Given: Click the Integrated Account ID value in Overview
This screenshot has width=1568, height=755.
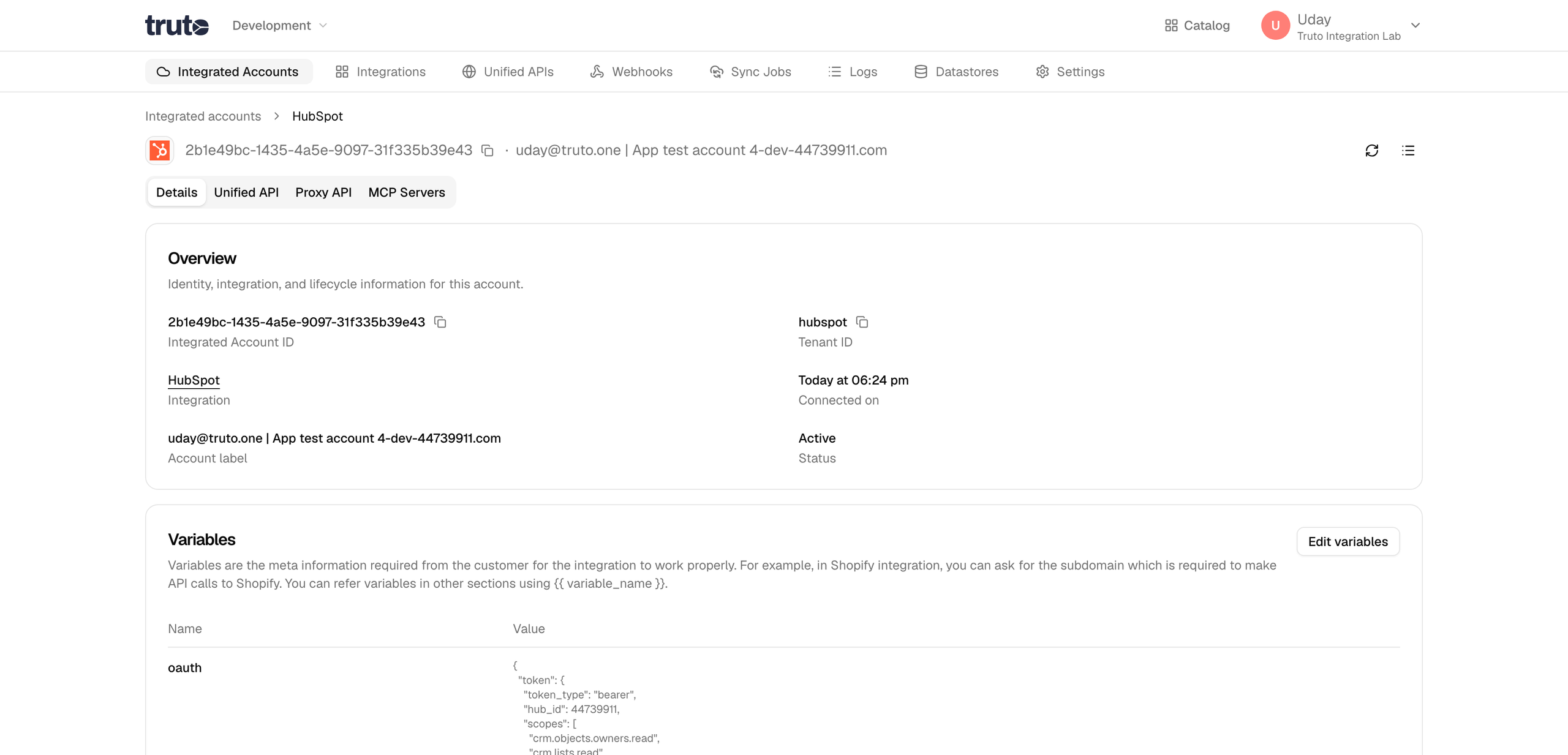Looking at the screenshot, I should [296, 322].
